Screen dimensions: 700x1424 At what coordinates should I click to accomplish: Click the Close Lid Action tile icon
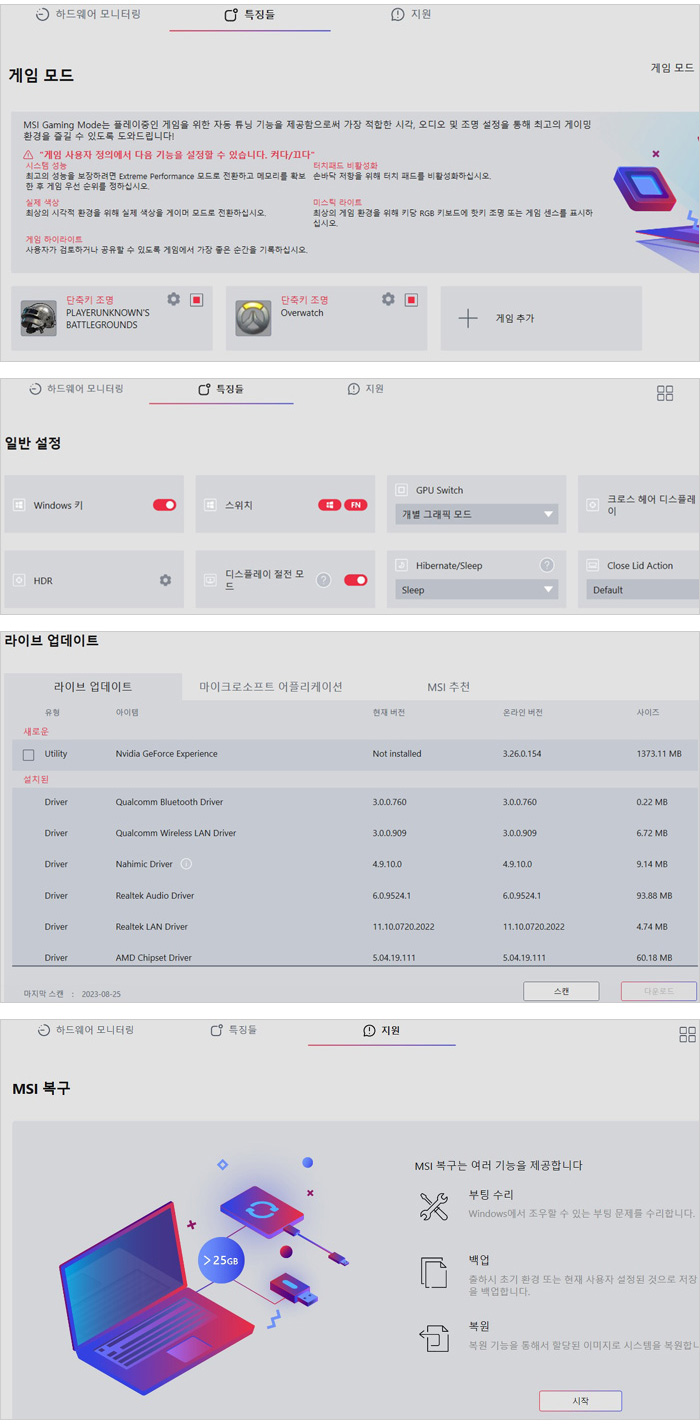[592, 565]
